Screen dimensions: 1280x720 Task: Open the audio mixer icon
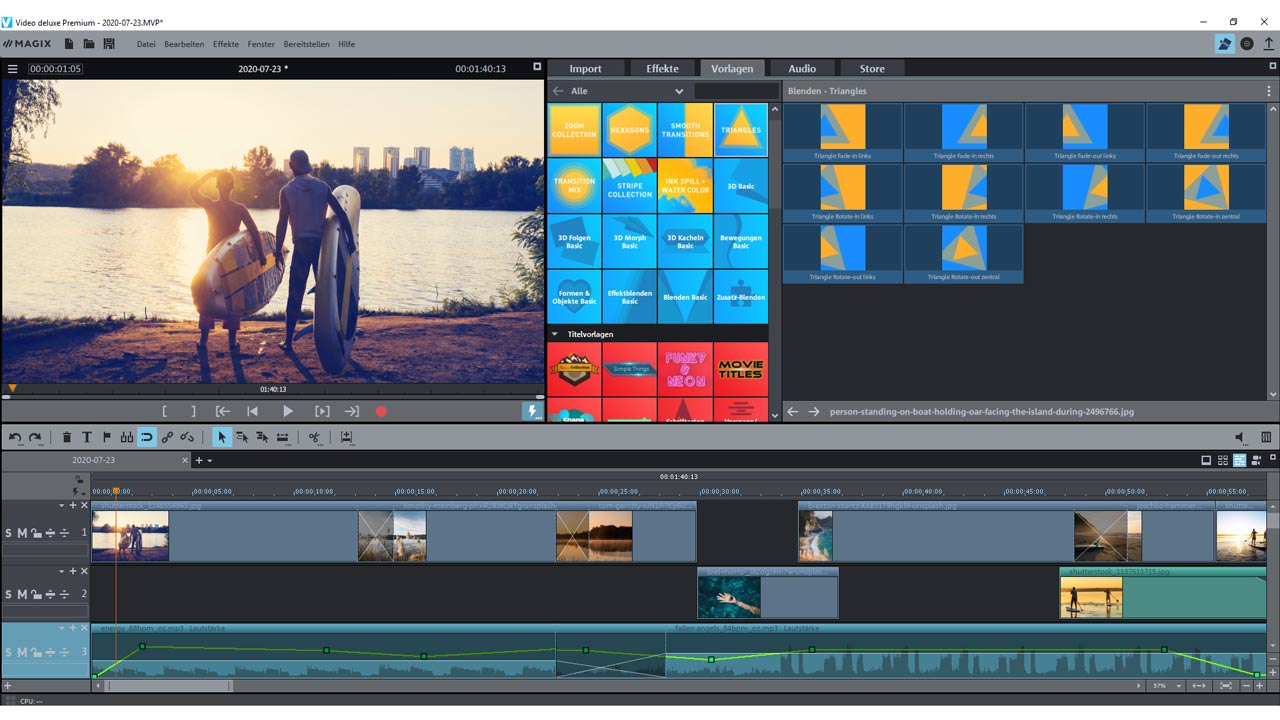click(x=1266, y=437)
